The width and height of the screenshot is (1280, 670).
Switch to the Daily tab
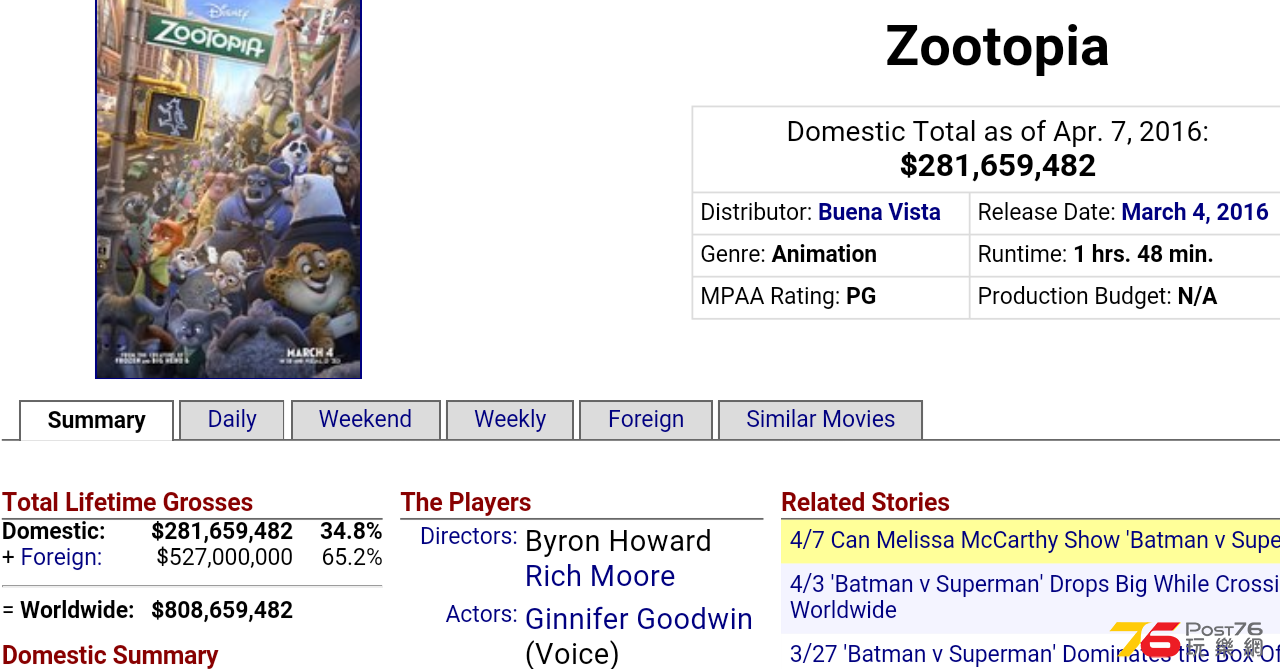(x=232, y=420)
